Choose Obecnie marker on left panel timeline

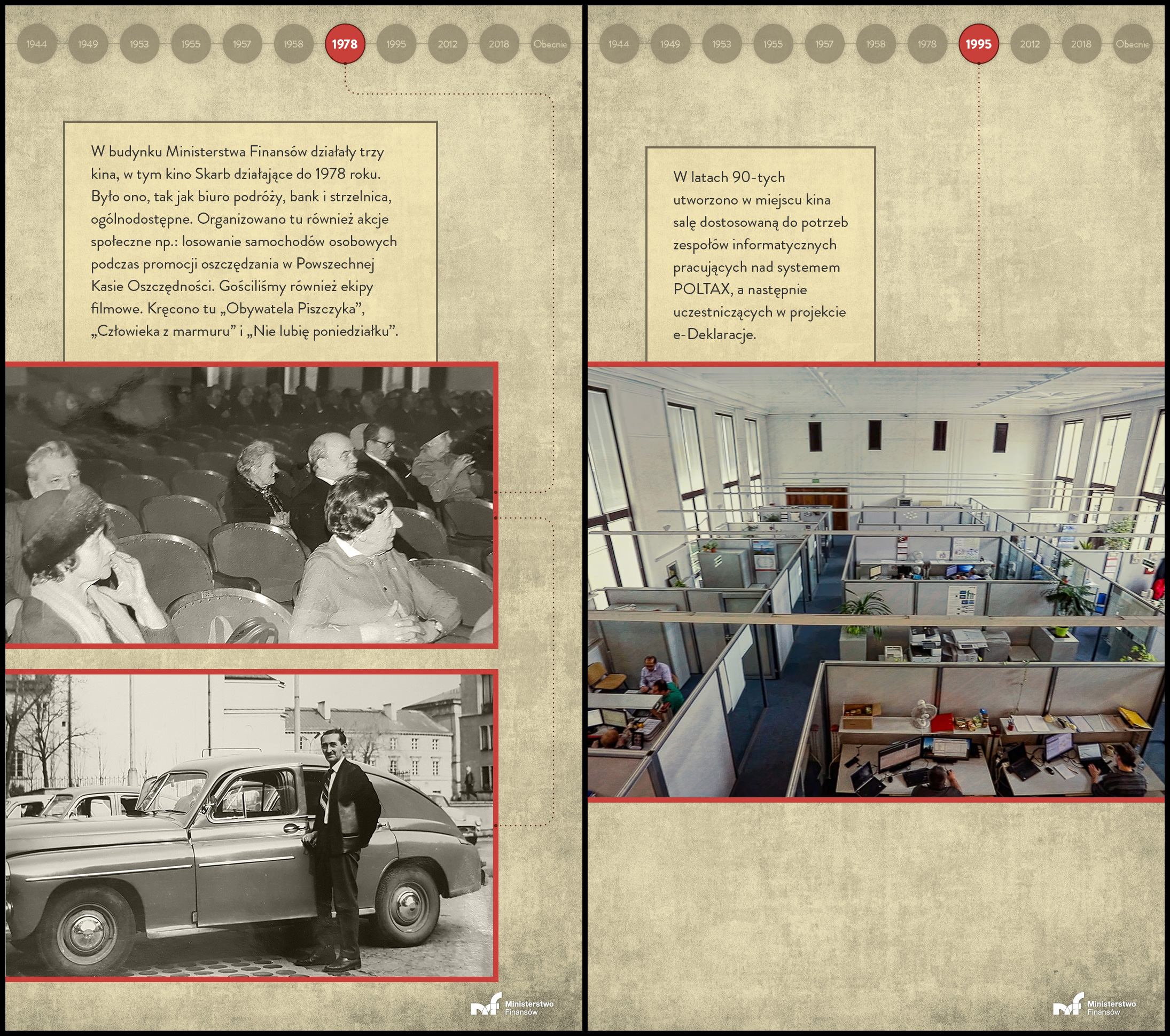tap(550, 44)
